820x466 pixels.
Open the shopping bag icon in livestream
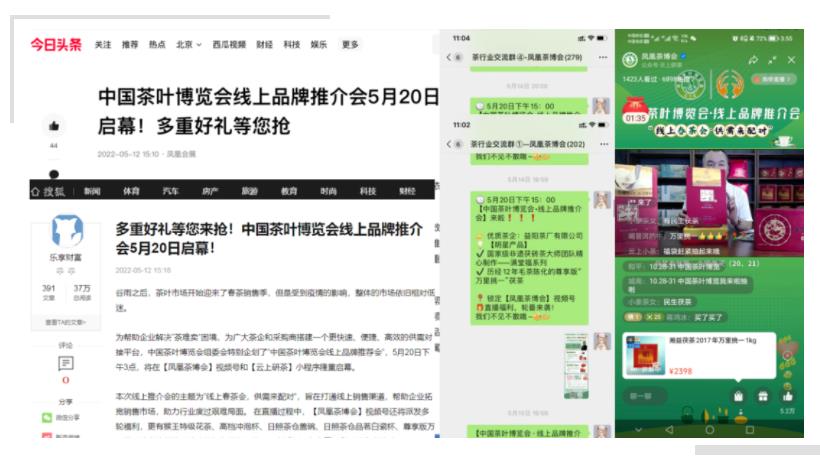point(738,396)
